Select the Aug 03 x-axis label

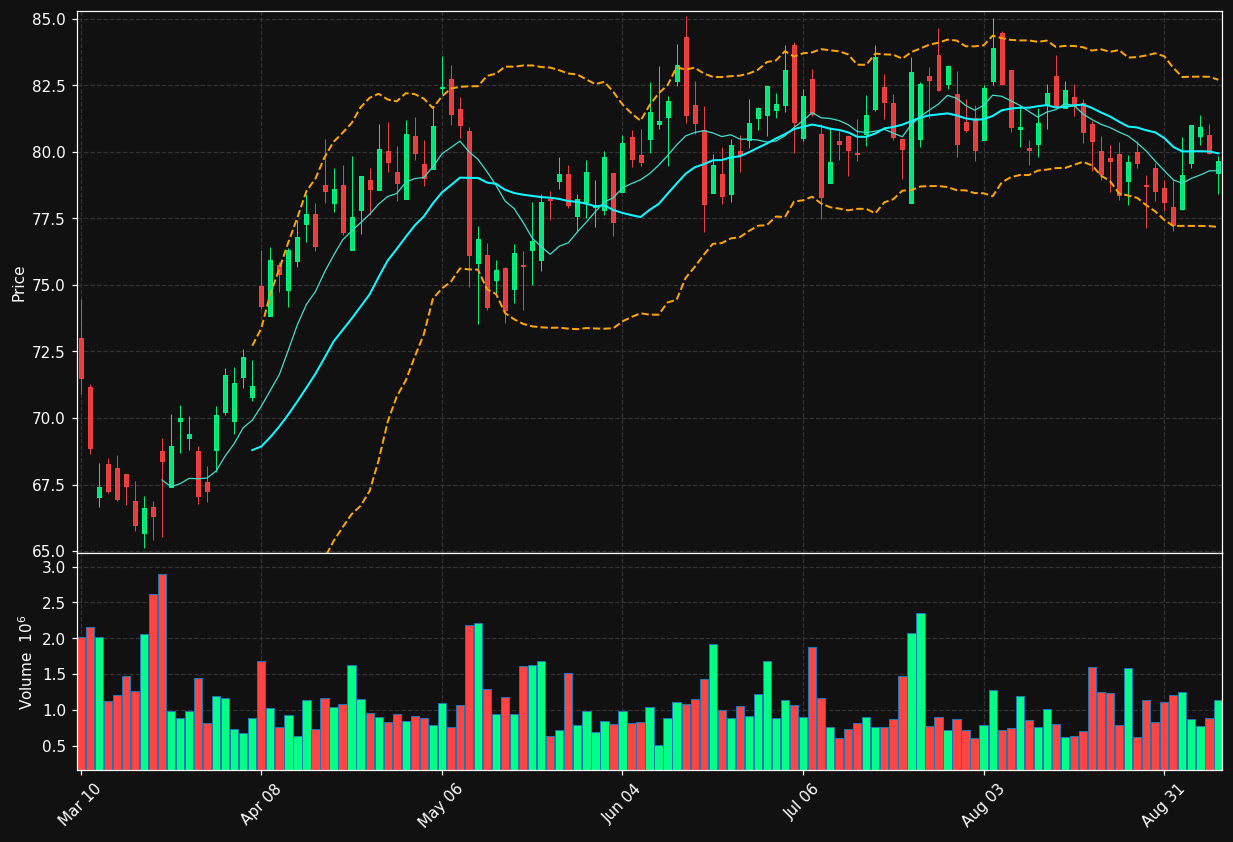[x=982, y=805]
